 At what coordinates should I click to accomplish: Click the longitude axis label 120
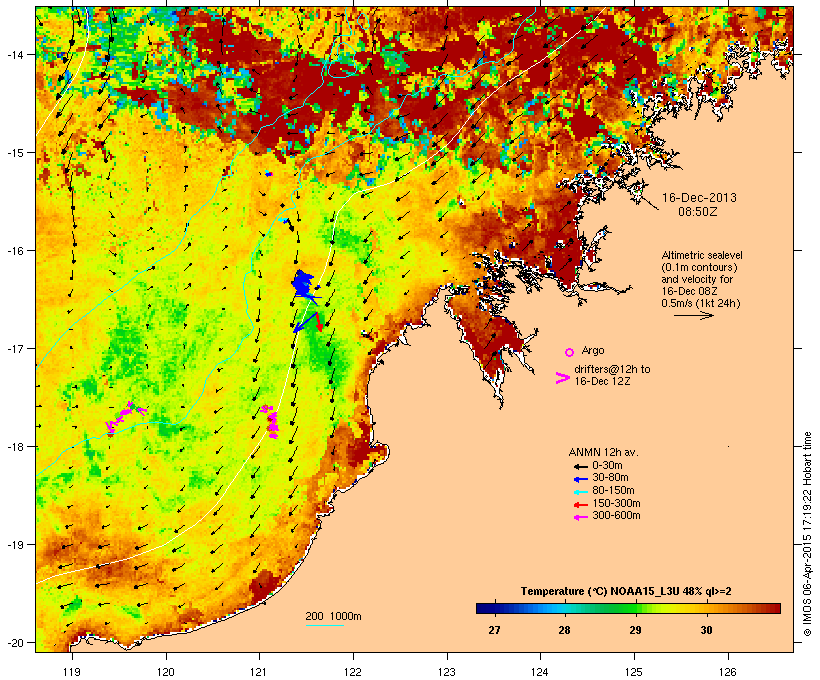tap(166, 672)
